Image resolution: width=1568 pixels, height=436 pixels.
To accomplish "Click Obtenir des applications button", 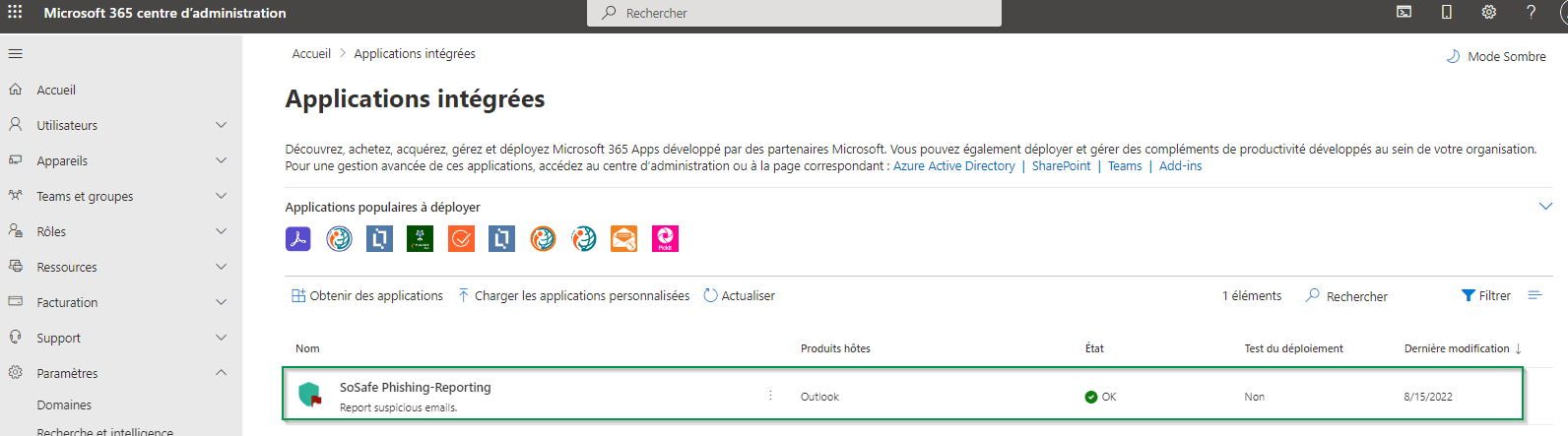I will (x=367, y=296).
